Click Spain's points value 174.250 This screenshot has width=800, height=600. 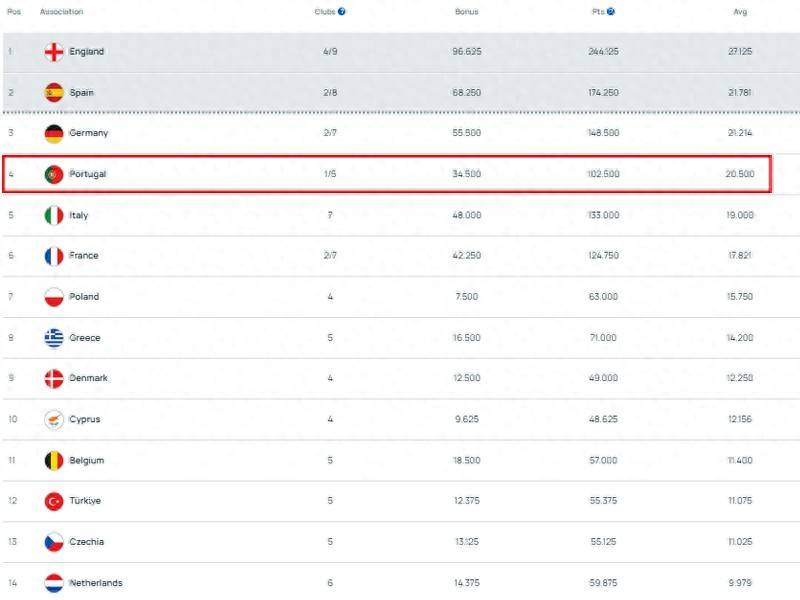604,92
